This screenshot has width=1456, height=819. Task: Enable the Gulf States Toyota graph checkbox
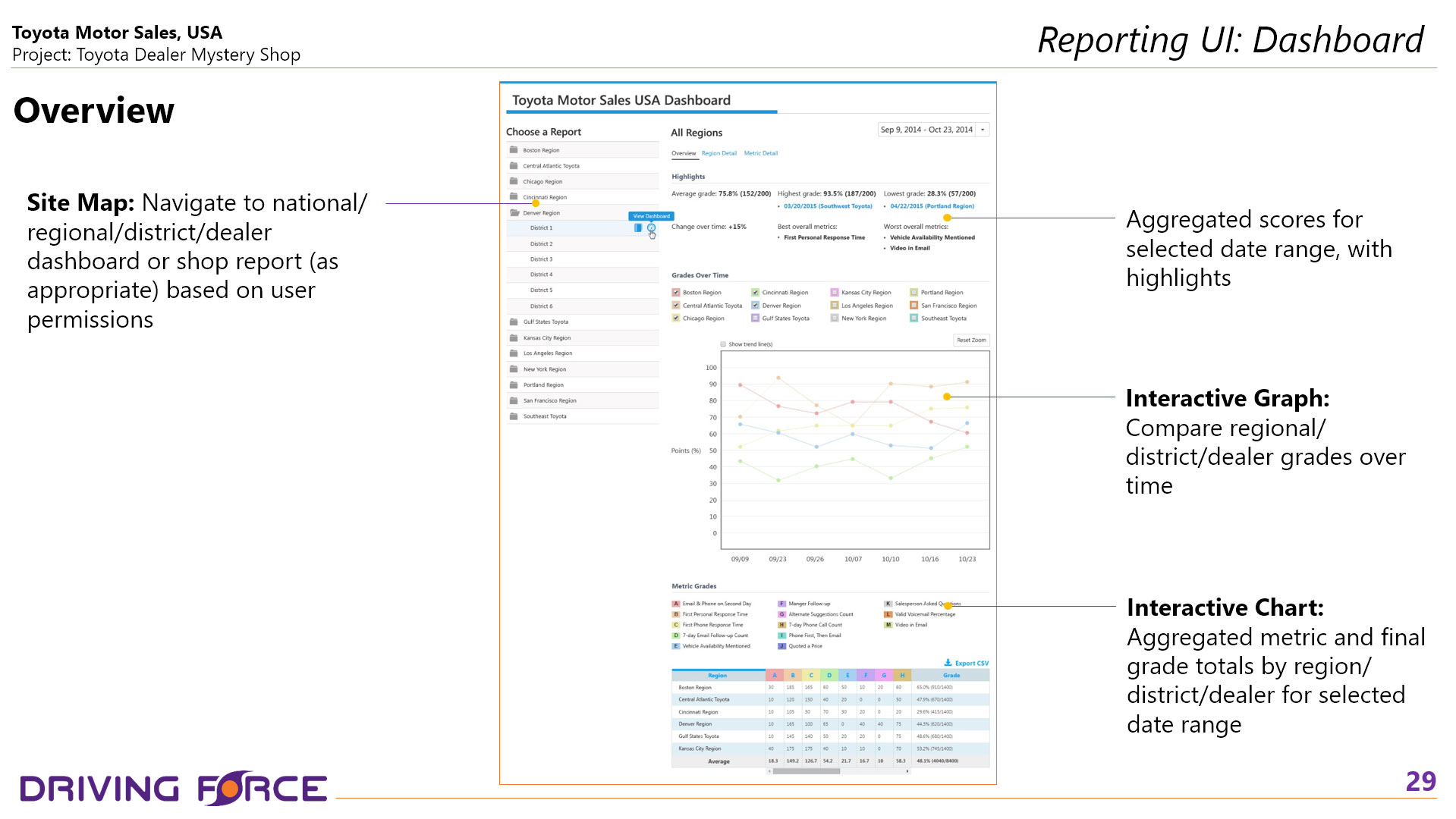point(755,318)
